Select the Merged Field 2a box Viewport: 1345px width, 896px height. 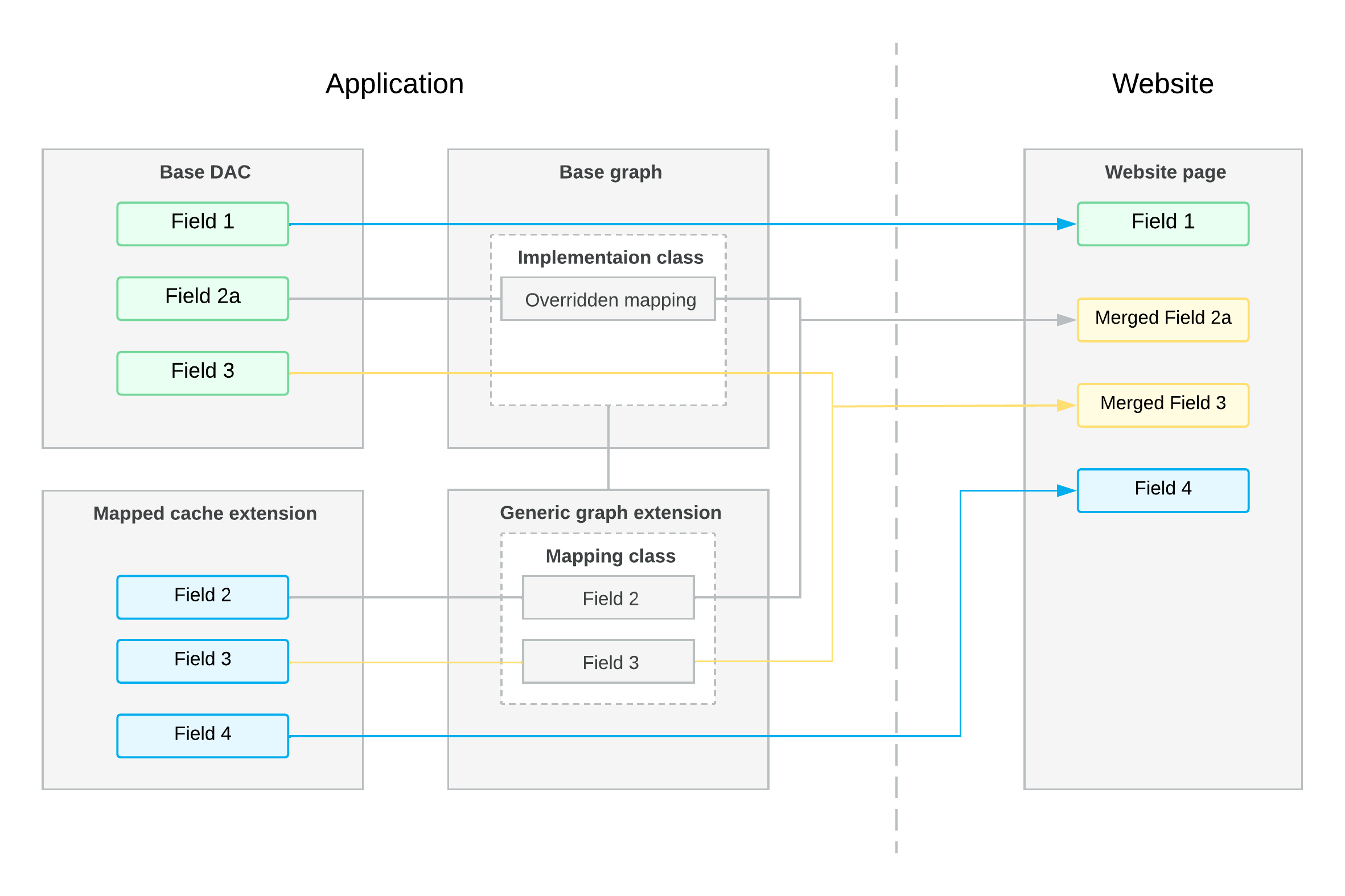coord(1162,320)
